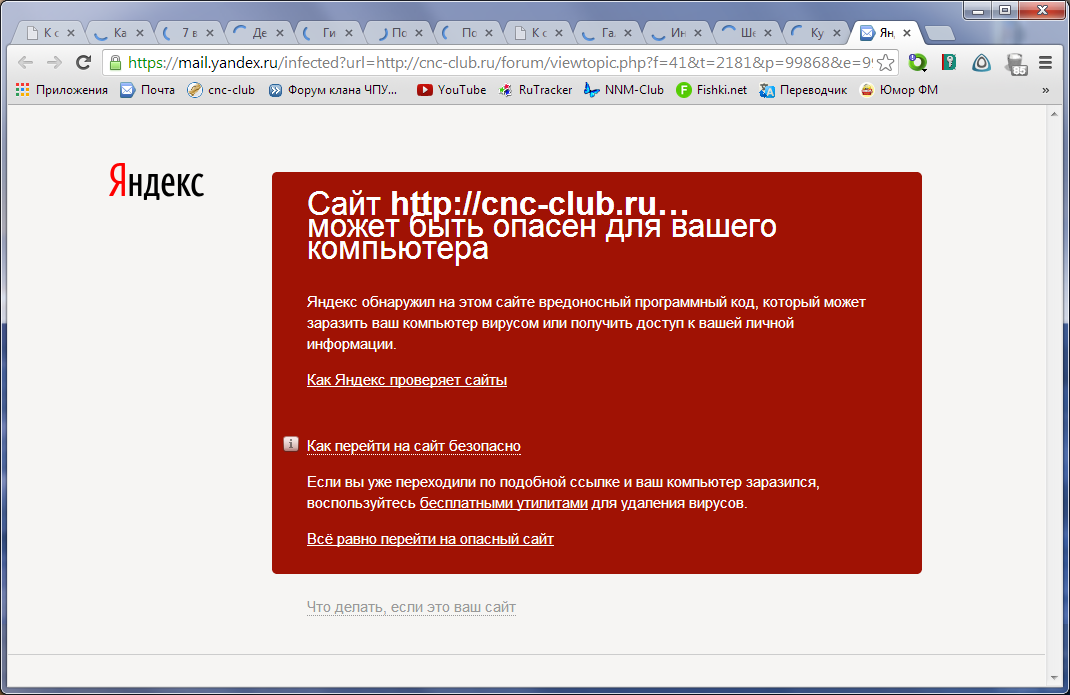Switch to the tab labeled Га
Viewport: 1070px width, 695px height.
(x=607, y=32)
